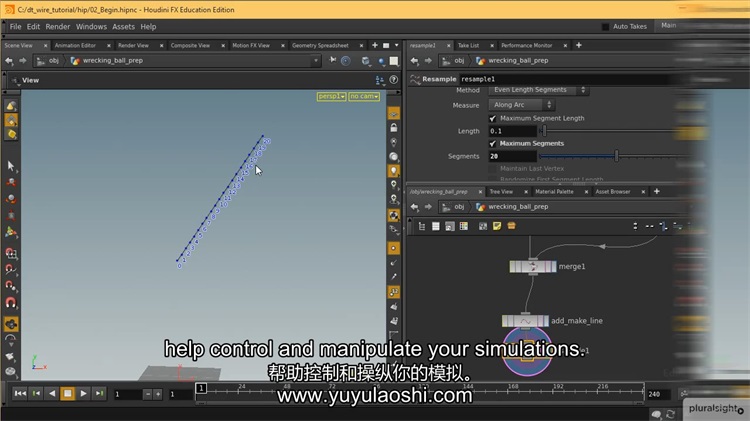The image size is (750, 421).
Task: Open the Windows menu
Action: (x=91, y=27)
